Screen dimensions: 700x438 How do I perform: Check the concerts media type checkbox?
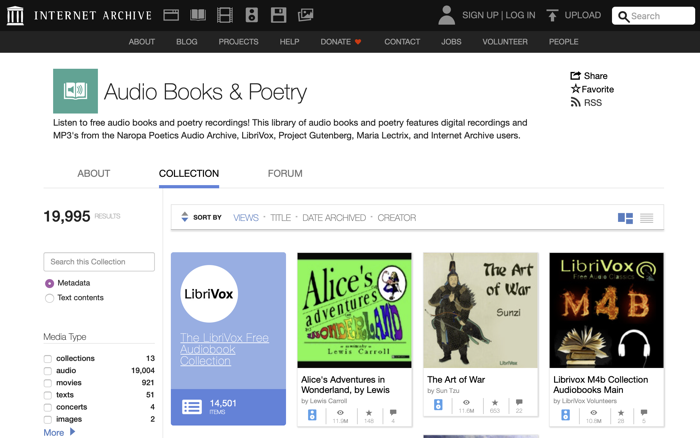48,407
